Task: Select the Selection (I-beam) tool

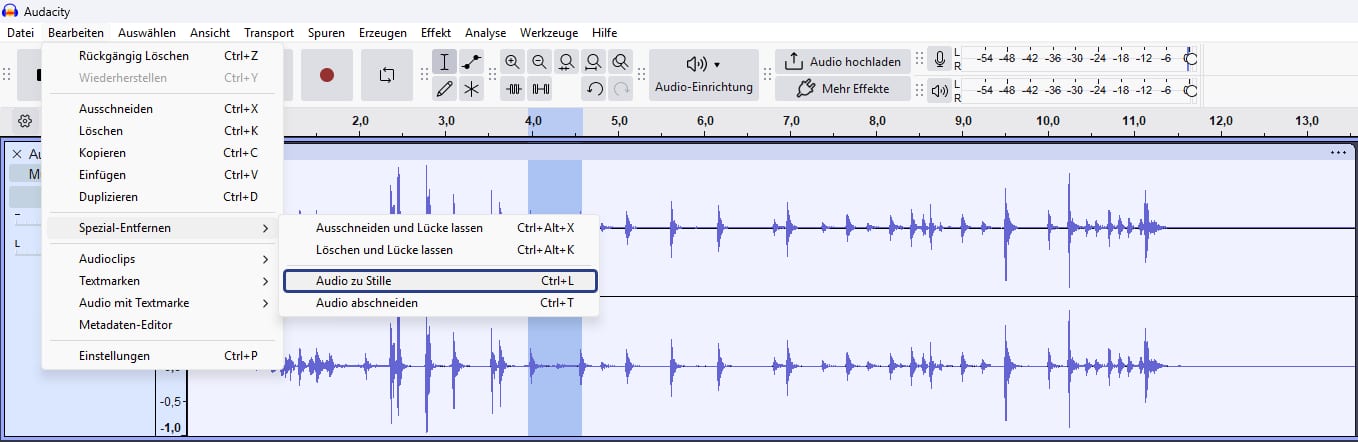Action: tap(445, 62)
